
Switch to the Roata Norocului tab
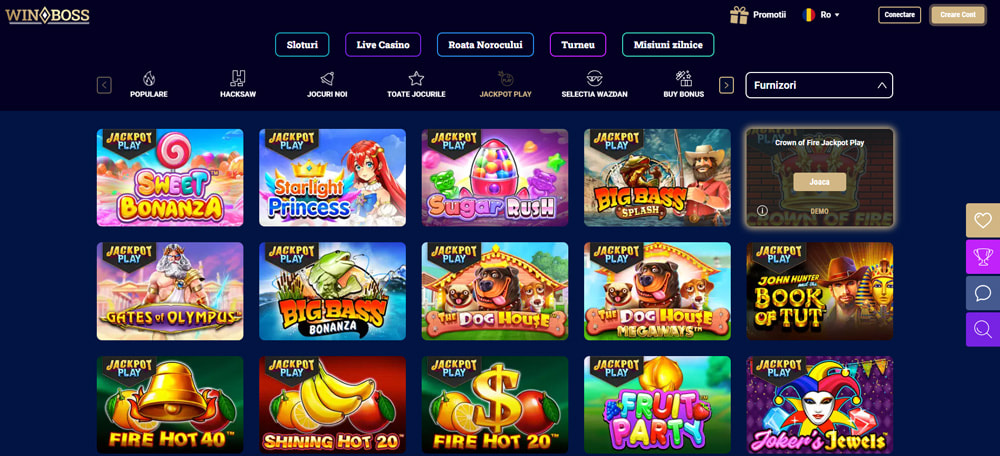(485, 45)
